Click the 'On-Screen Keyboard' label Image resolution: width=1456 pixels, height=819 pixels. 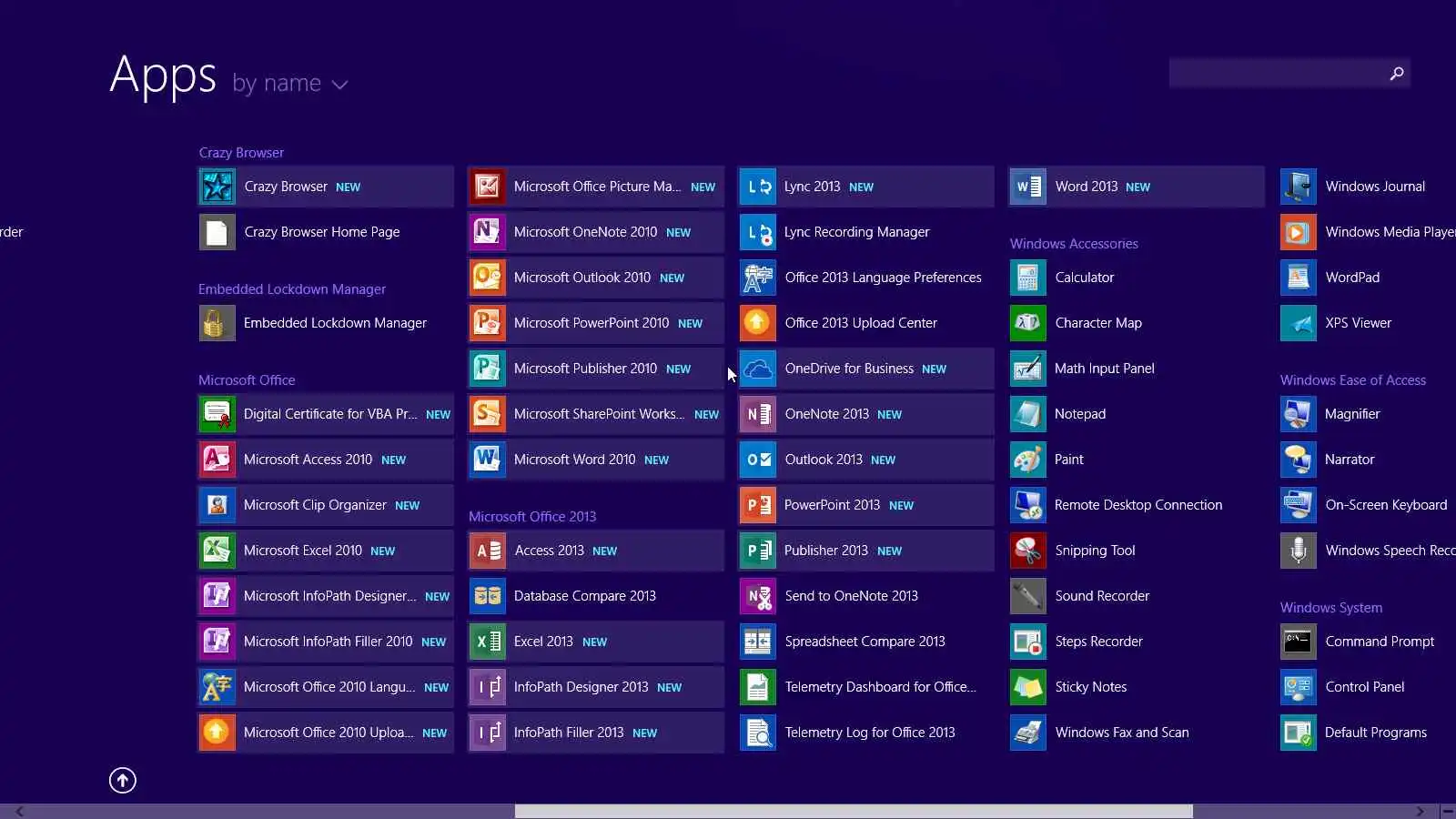tap(1386, 505)
